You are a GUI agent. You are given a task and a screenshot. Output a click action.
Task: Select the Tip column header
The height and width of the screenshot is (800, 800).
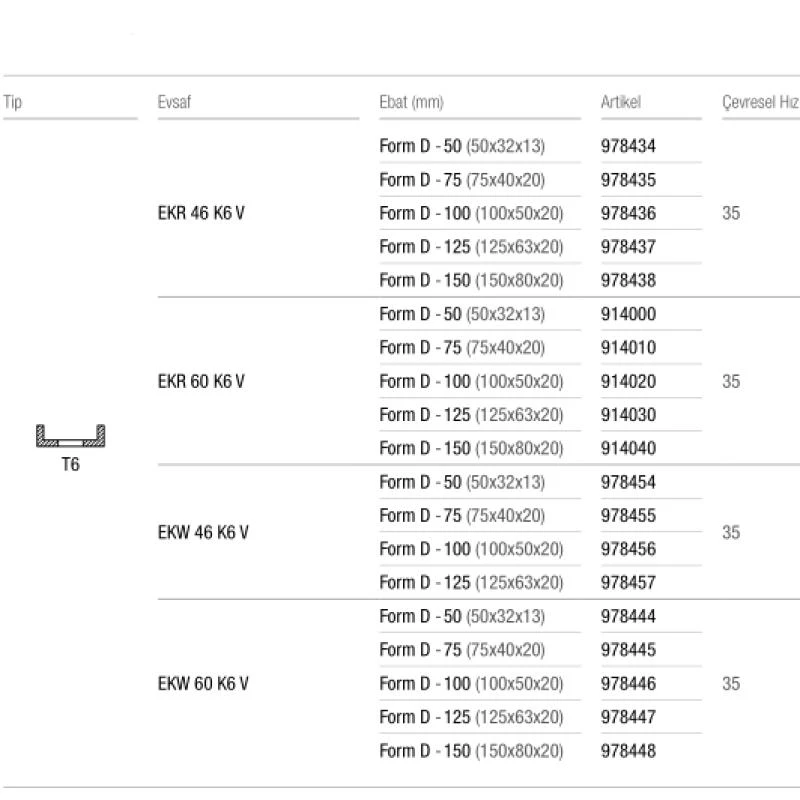(13, 102)
